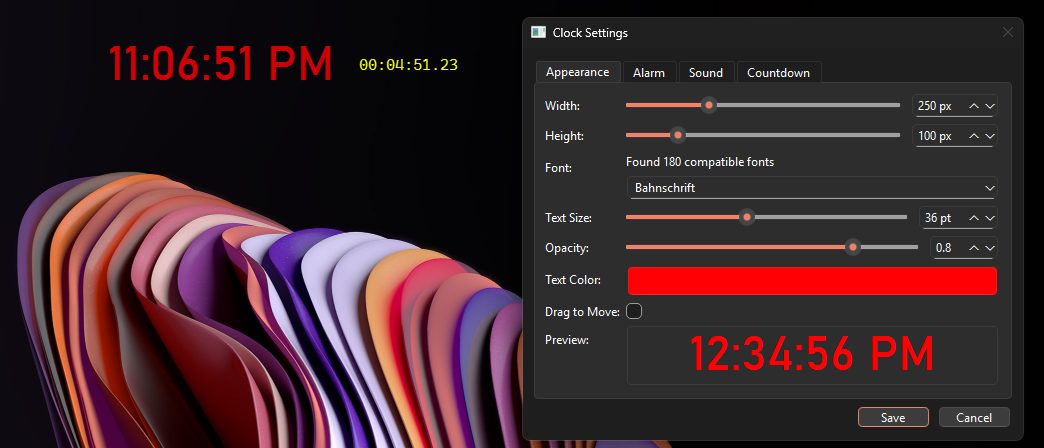Increase Text Size with the up arrow
The width and height of the screenshot is (1044, 448).
pyautogui.click(x=973, y=218)
